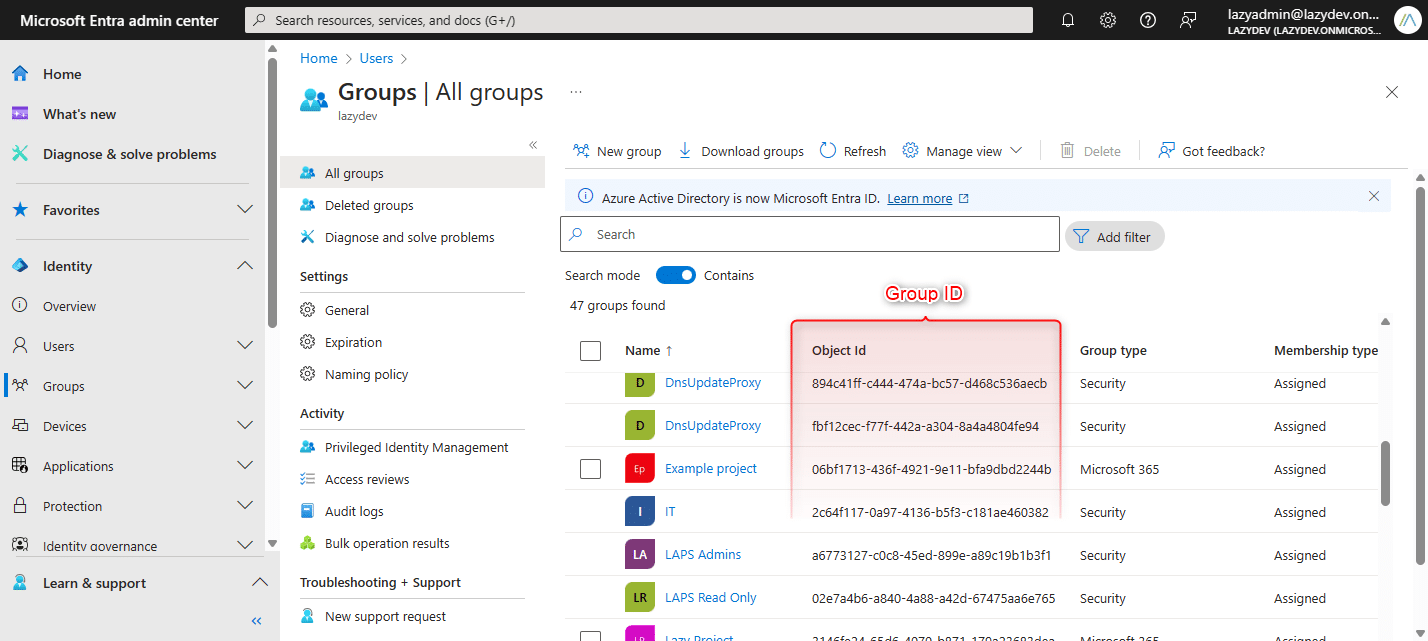Click the help question mark icon
The image size is (1428, 641).
[1148, 20]
